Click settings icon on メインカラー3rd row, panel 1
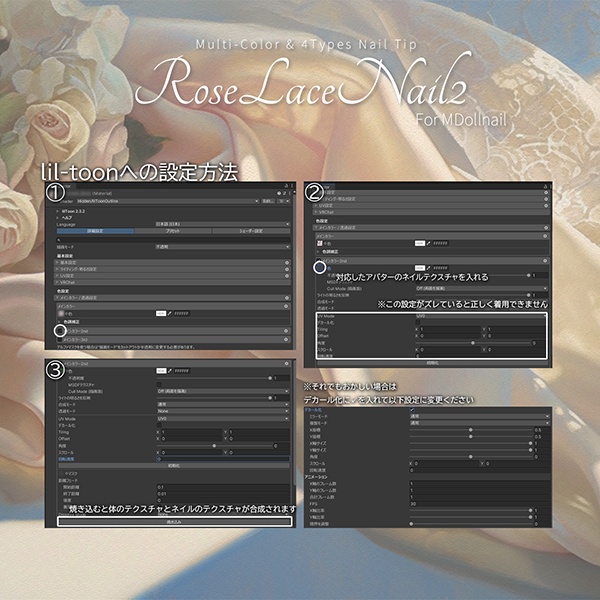The height and width of the screenshot is (600, 600). click(286, 339)
